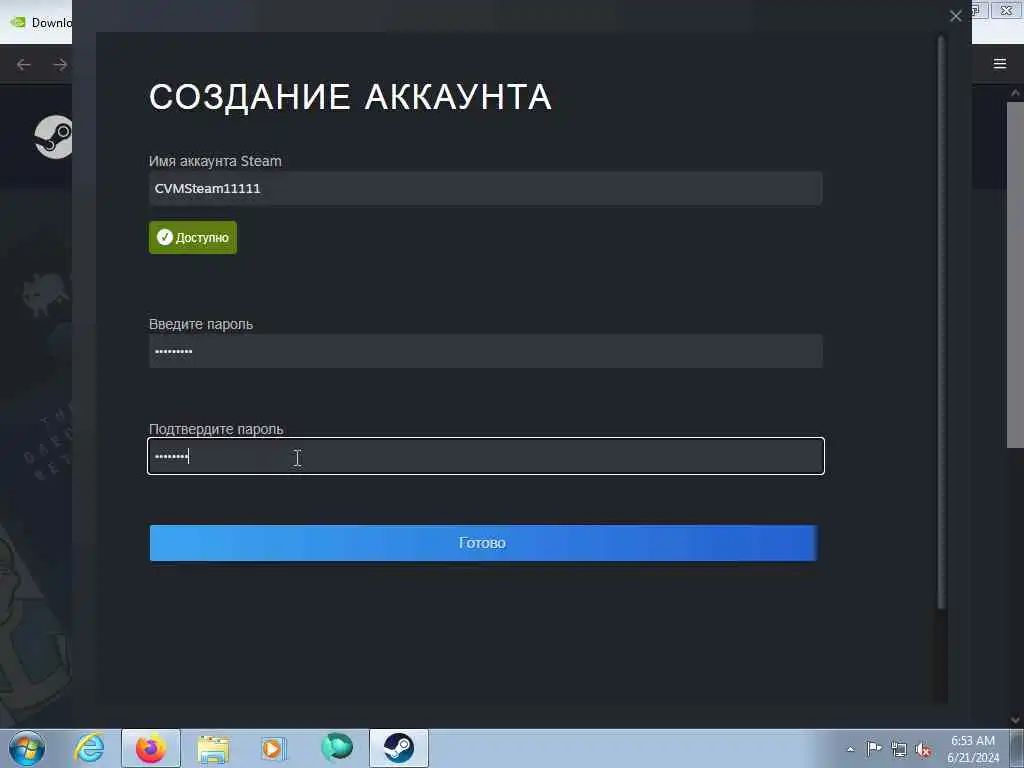Open the clock showing 6:53 AM
Viewport: 1024px width, 768px height.
[x=973, y=748]
